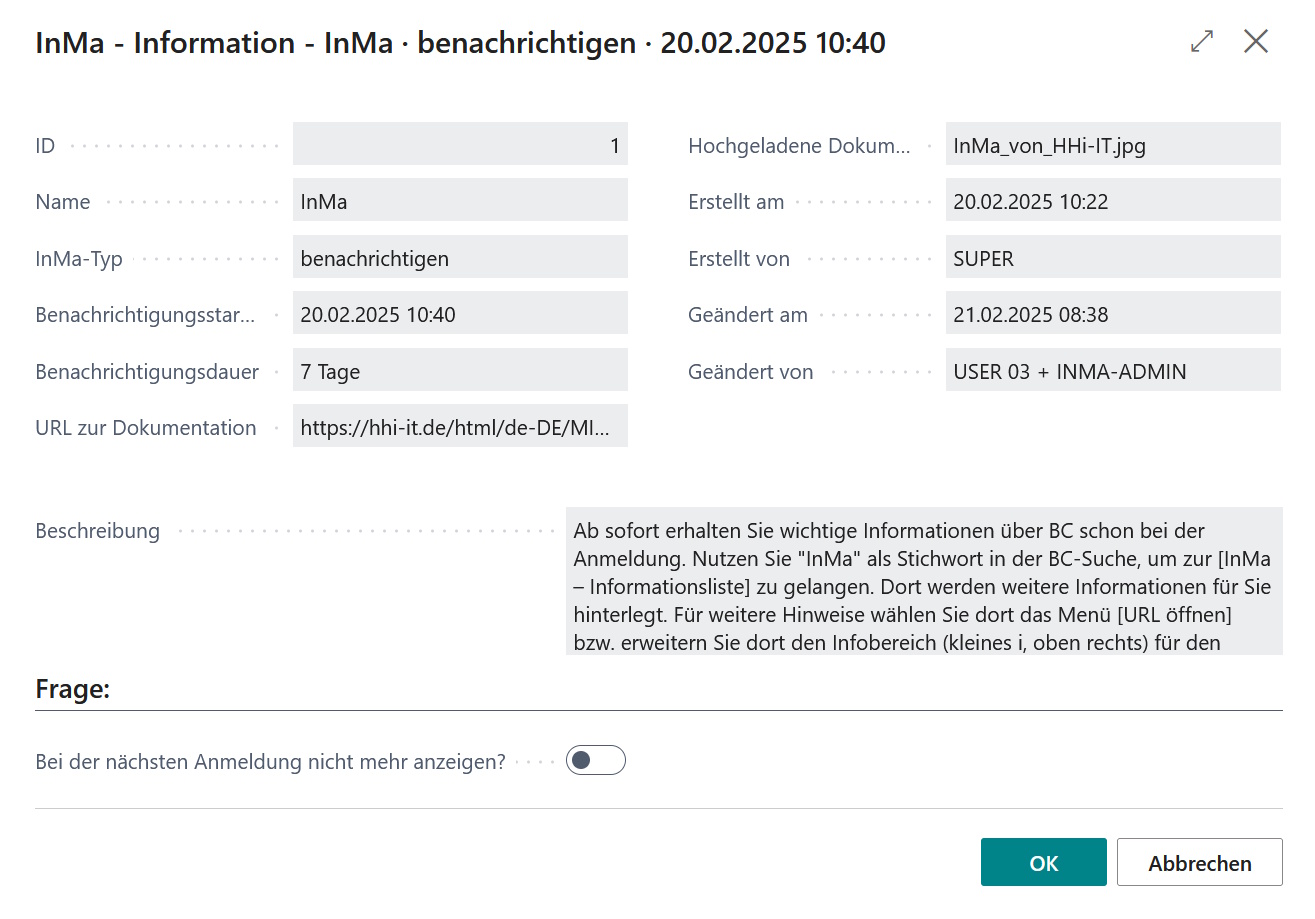
Task: Select the ID field showing 1
Action: [x=460, y=144]
